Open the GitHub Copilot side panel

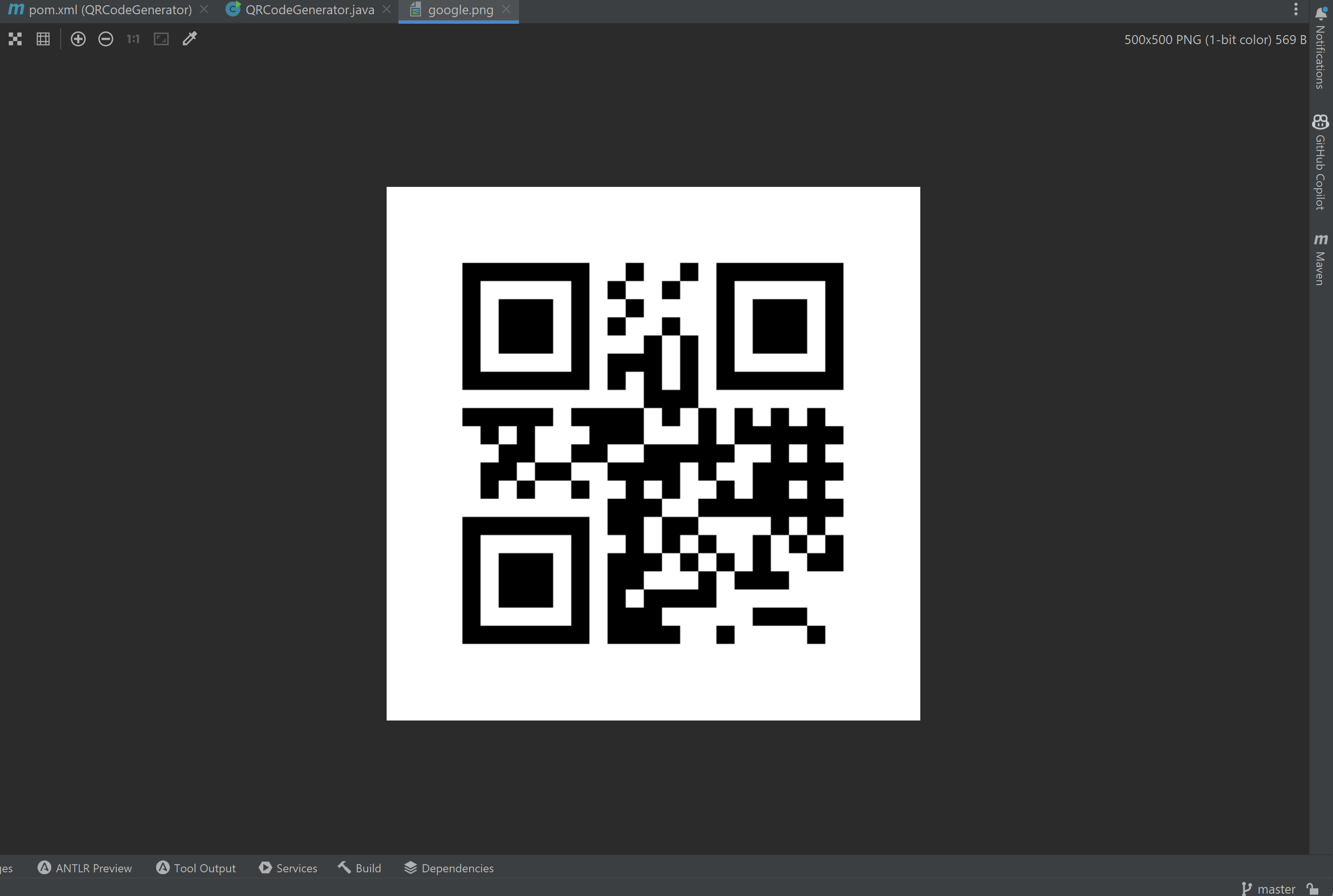1321,163
